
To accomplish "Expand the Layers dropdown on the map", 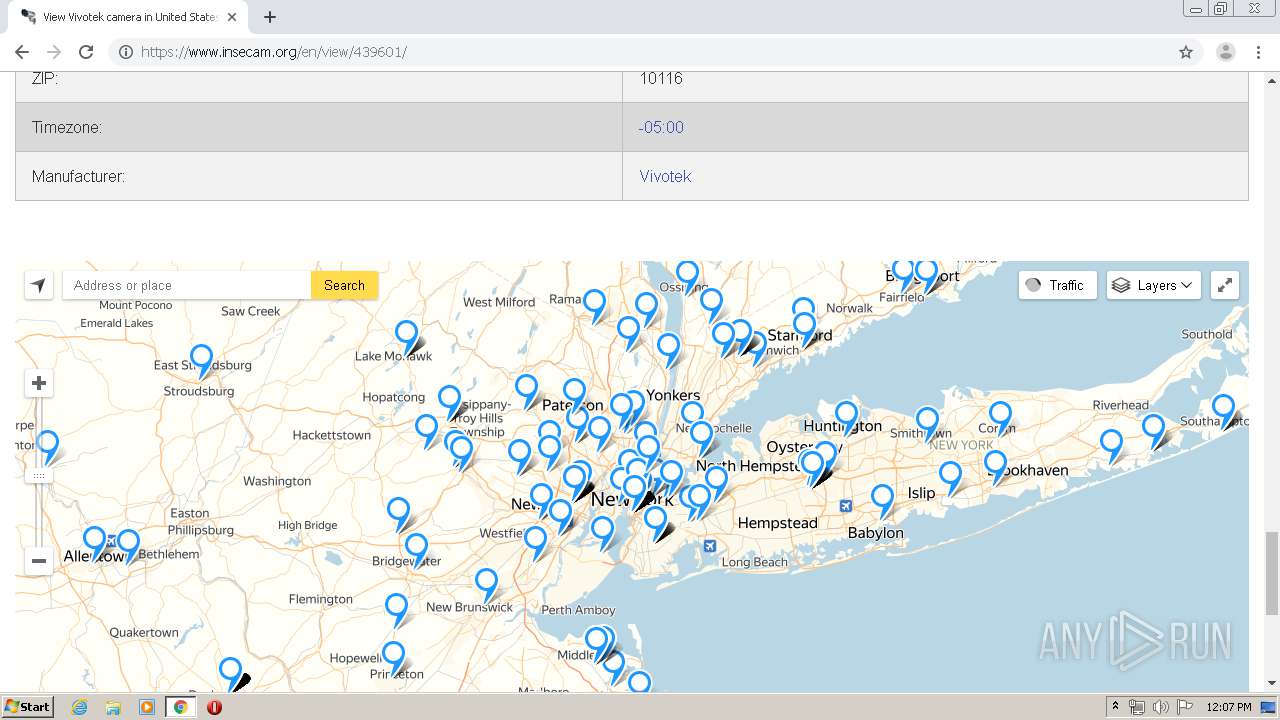I will point(1154,285).
